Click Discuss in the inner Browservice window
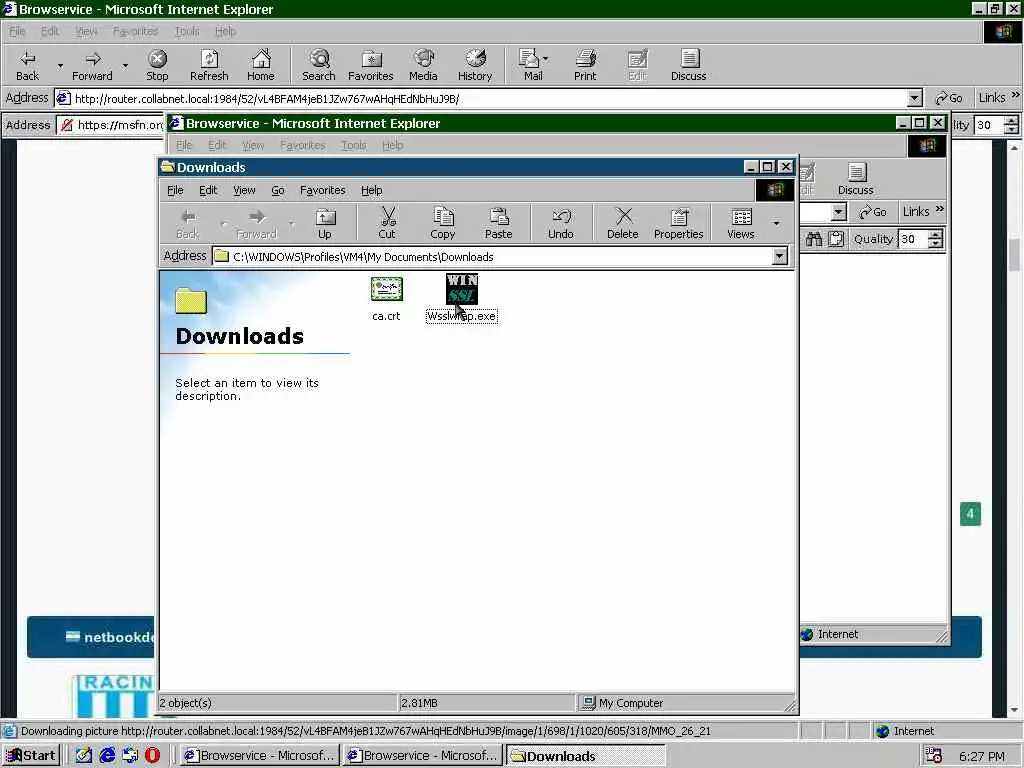The width and height of the screenshot is (1024, 768). [856, 179]
